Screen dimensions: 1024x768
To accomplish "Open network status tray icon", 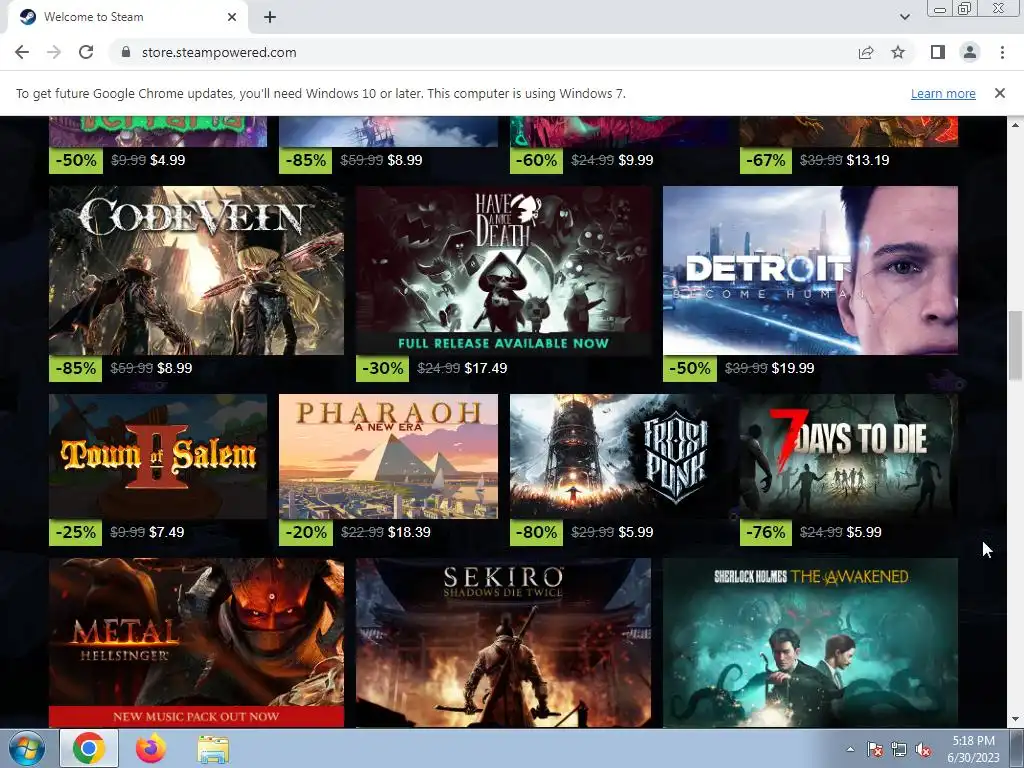I will point(899,750).
